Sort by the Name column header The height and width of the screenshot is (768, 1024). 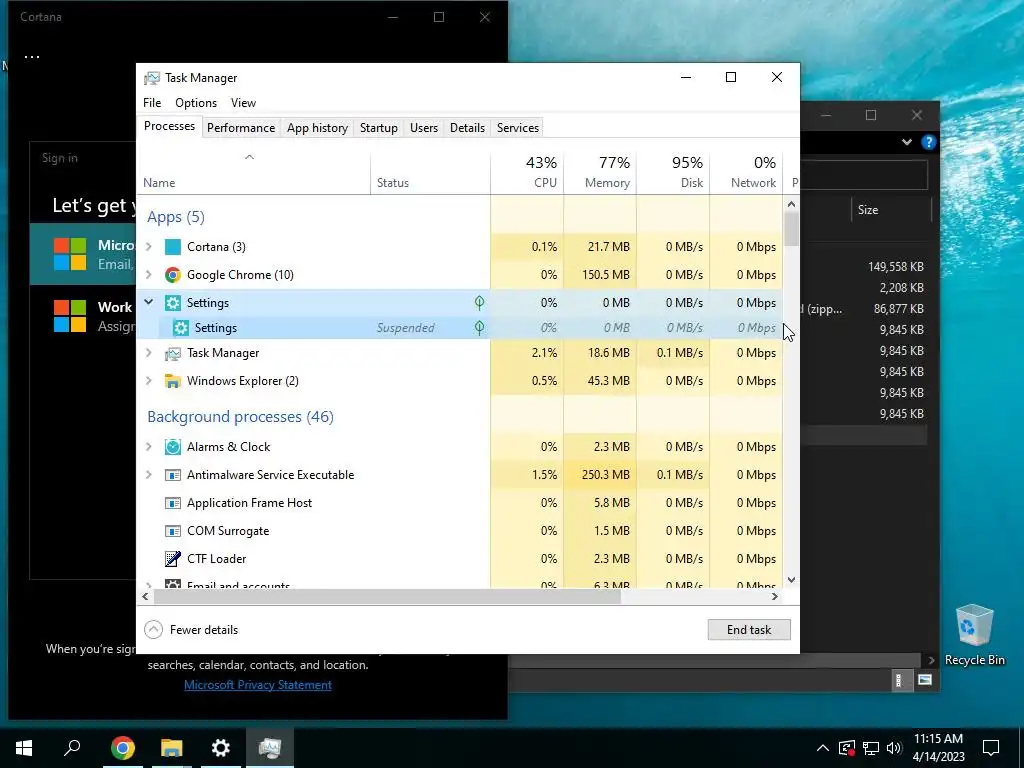(253, 172)
